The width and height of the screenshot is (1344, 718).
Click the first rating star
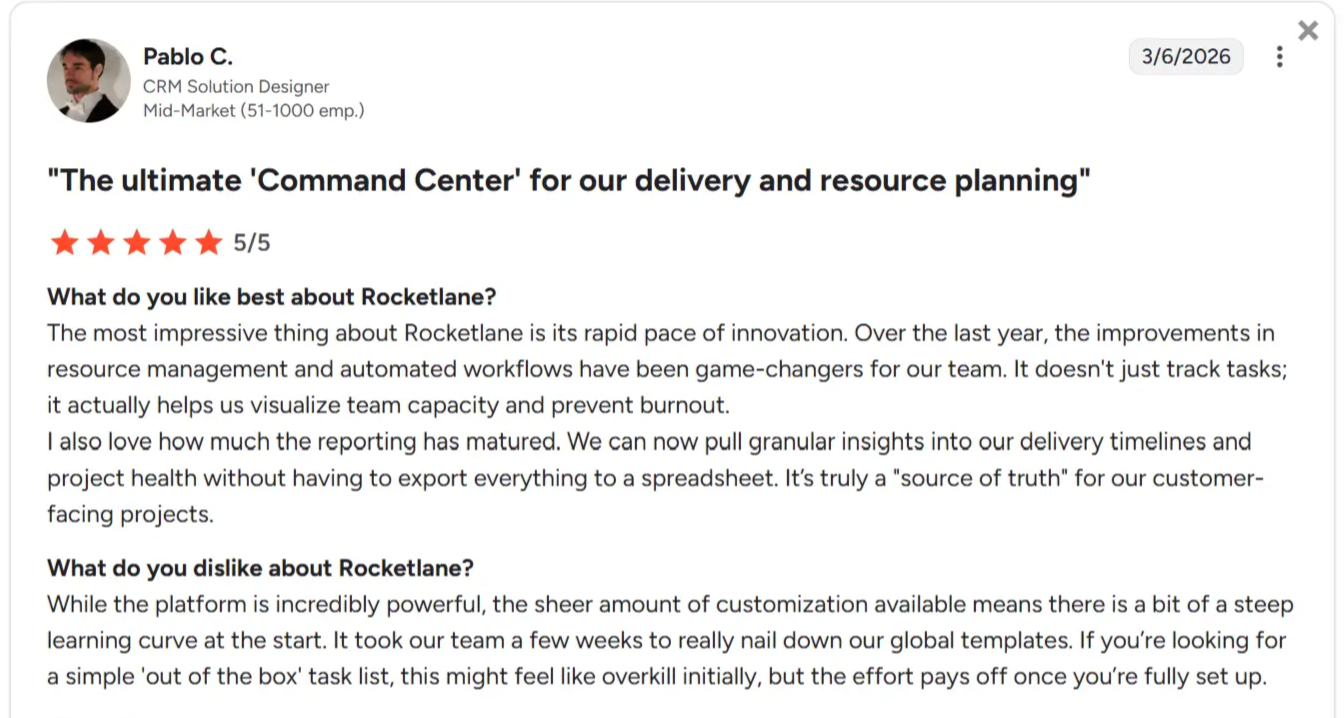[x=64, y=242]
